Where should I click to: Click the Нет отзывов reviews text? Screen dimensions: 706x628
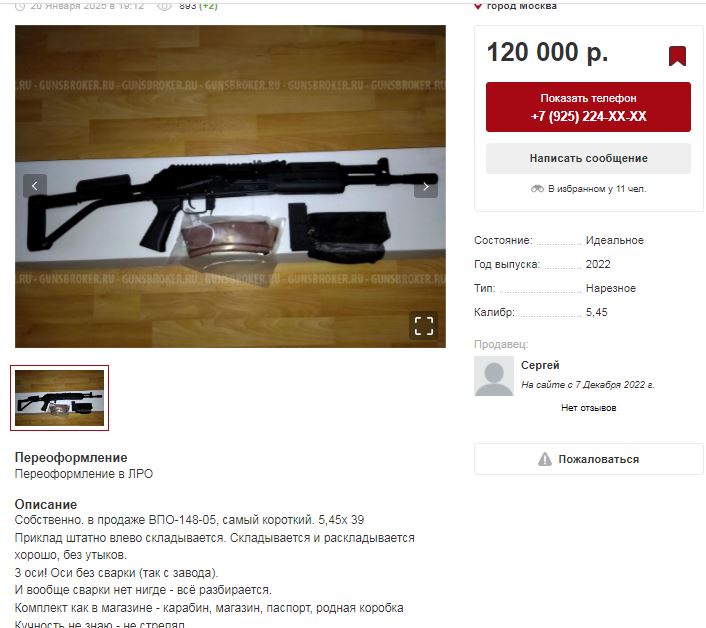pyautogui.click(x=588, y=408)
